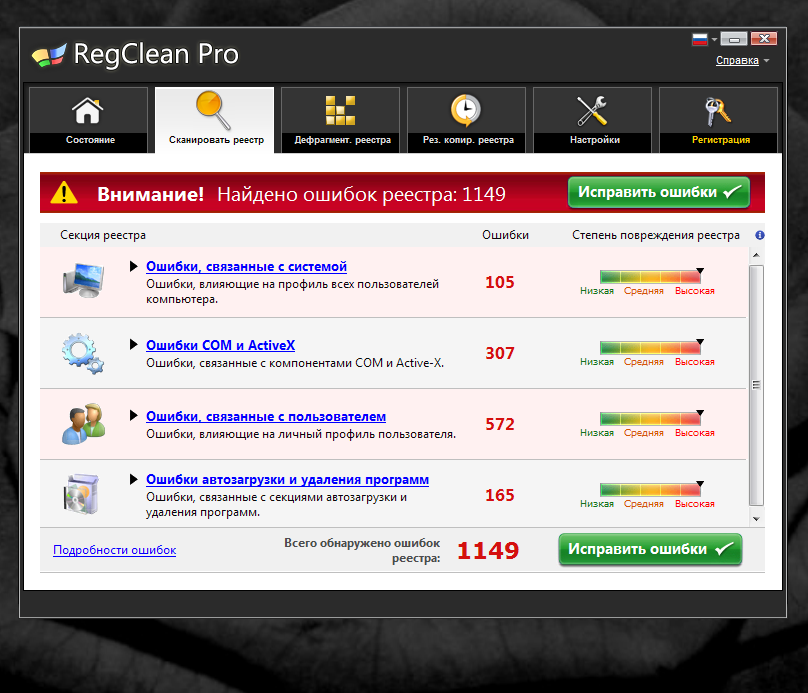808x693 pixels.
Task: Click the software box autostart errors icon
Action: tap(82, 495)
